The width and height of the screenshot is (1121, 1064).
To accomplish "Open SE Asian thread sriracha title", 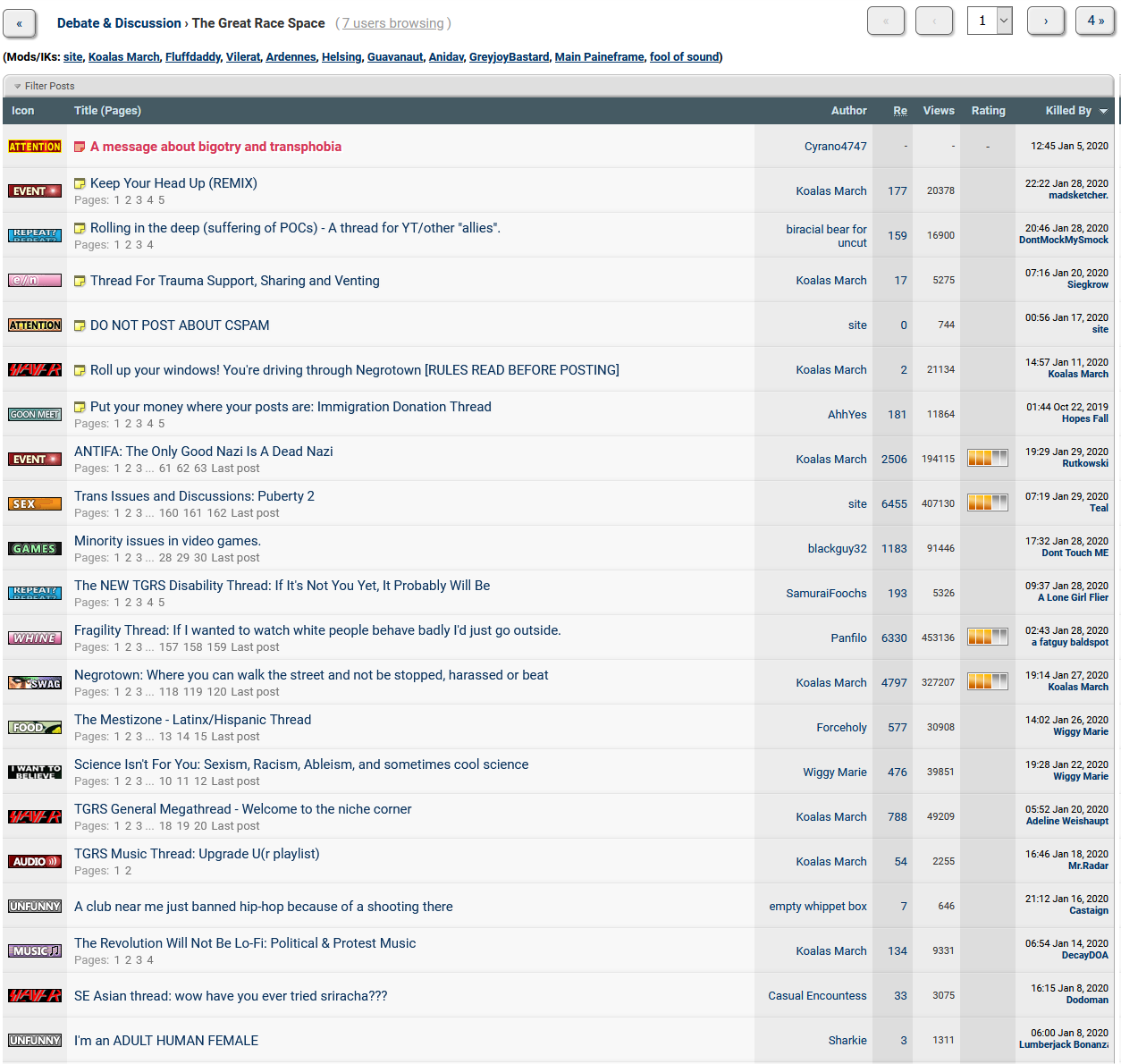I will (231, 996).
